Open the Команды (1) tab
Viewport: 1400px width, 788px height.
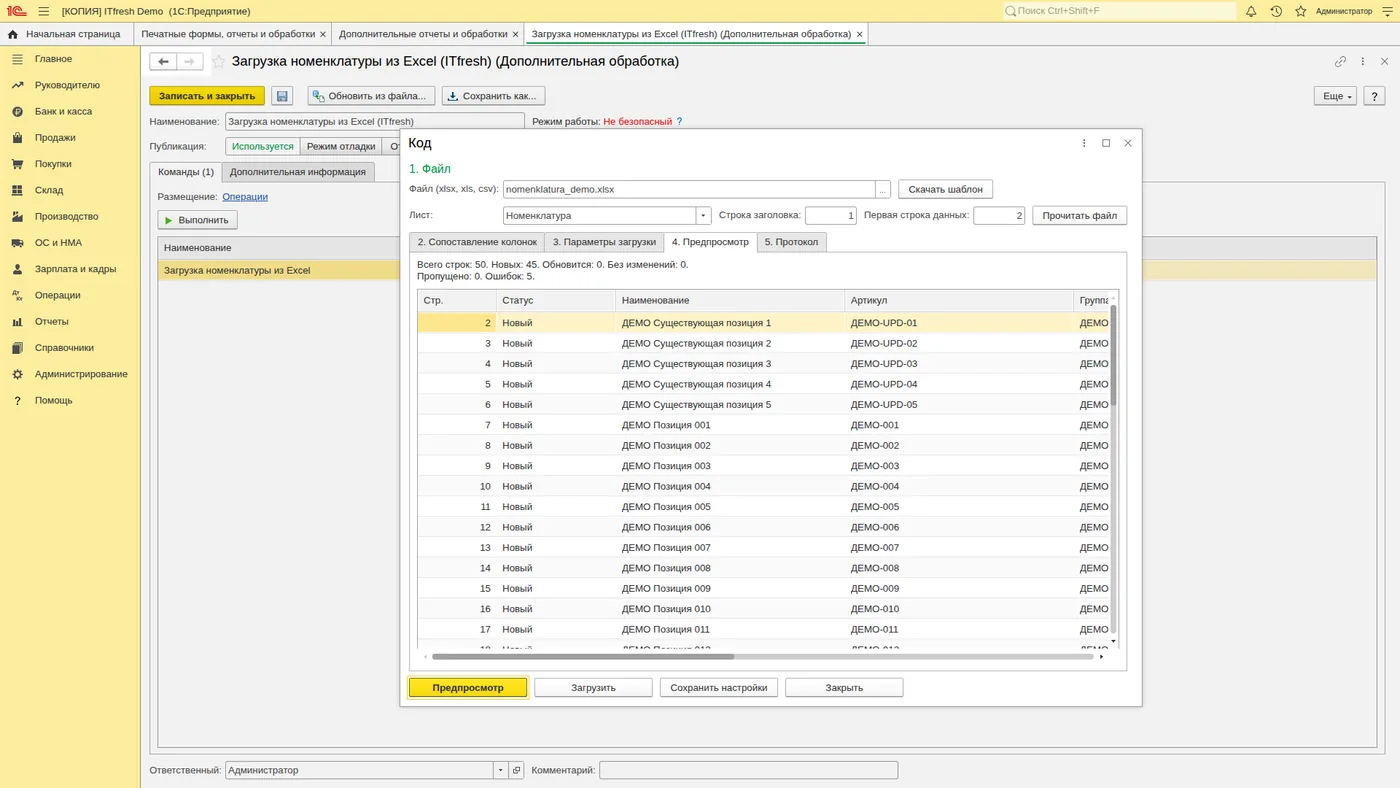(x=186, y=172)
